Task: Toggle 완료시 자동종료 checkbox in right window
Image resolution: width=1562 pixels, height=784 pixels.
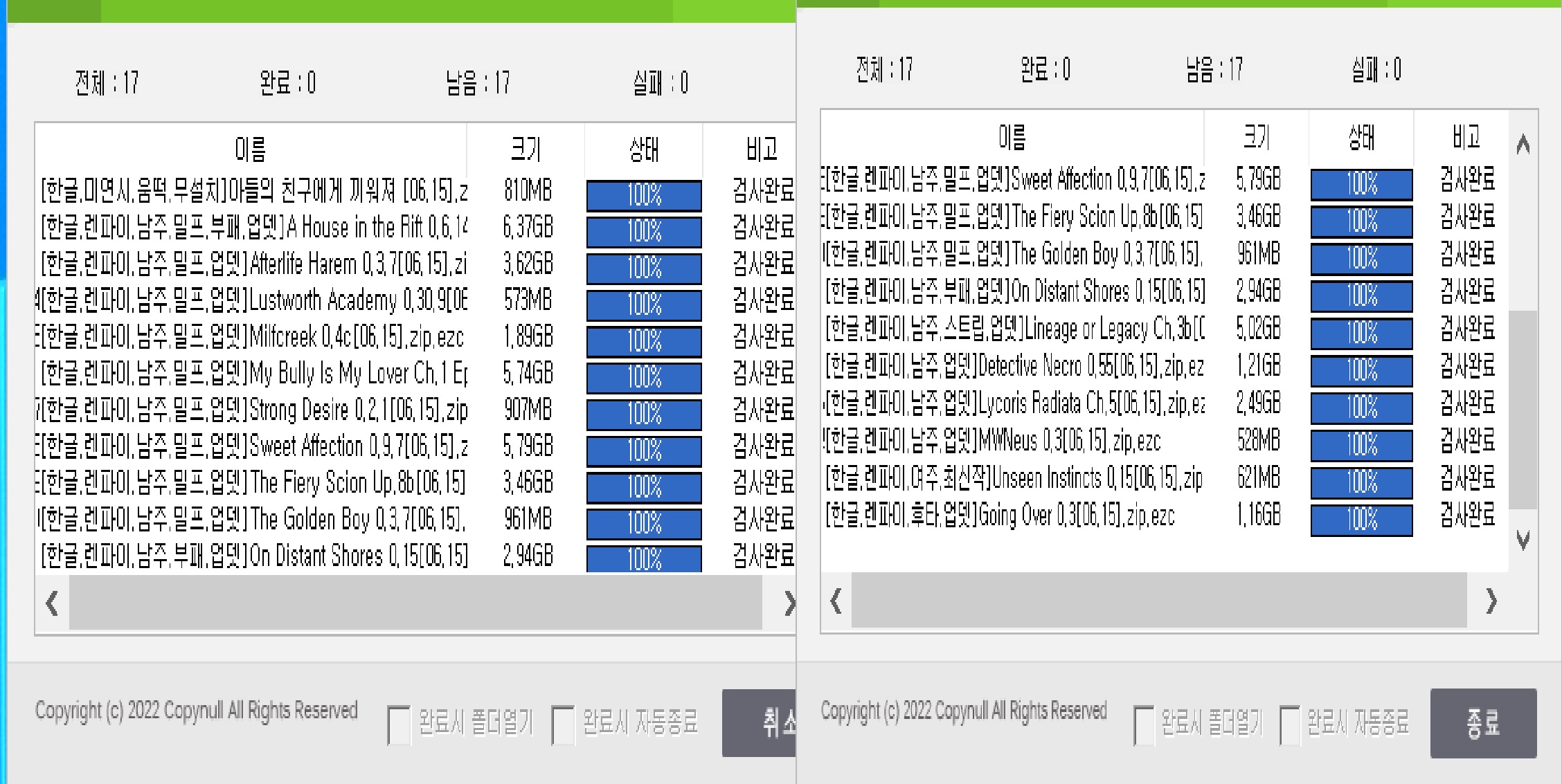Action: click(1289, 724)
